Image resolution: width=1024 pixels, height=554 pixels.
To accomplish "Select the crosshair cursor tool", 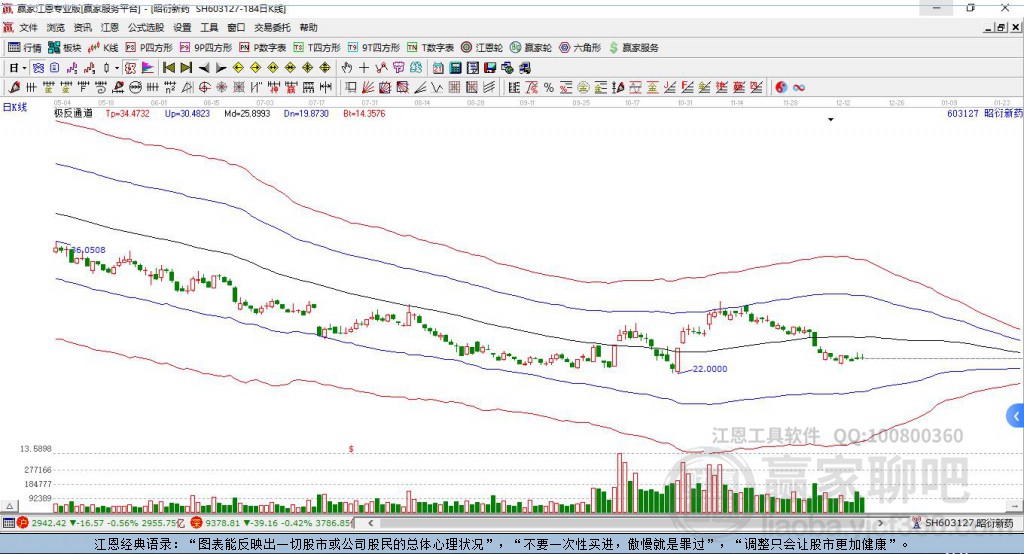I will (x=364, y=68).
